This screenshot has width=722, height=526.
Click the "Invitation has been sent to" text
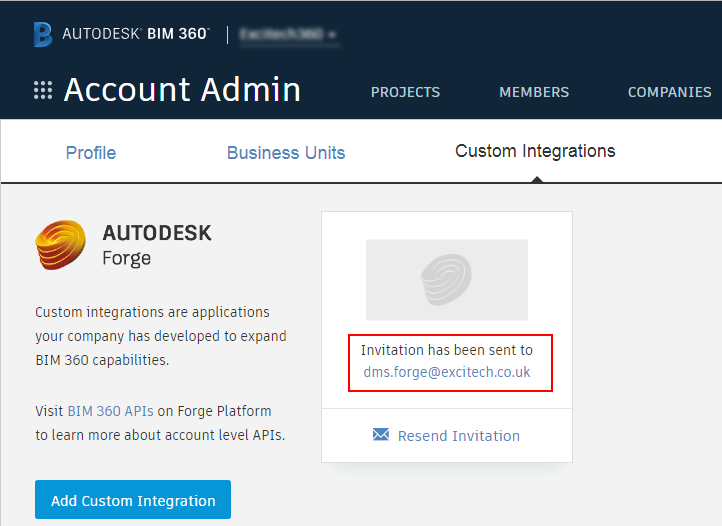click(x=447, y=350)
